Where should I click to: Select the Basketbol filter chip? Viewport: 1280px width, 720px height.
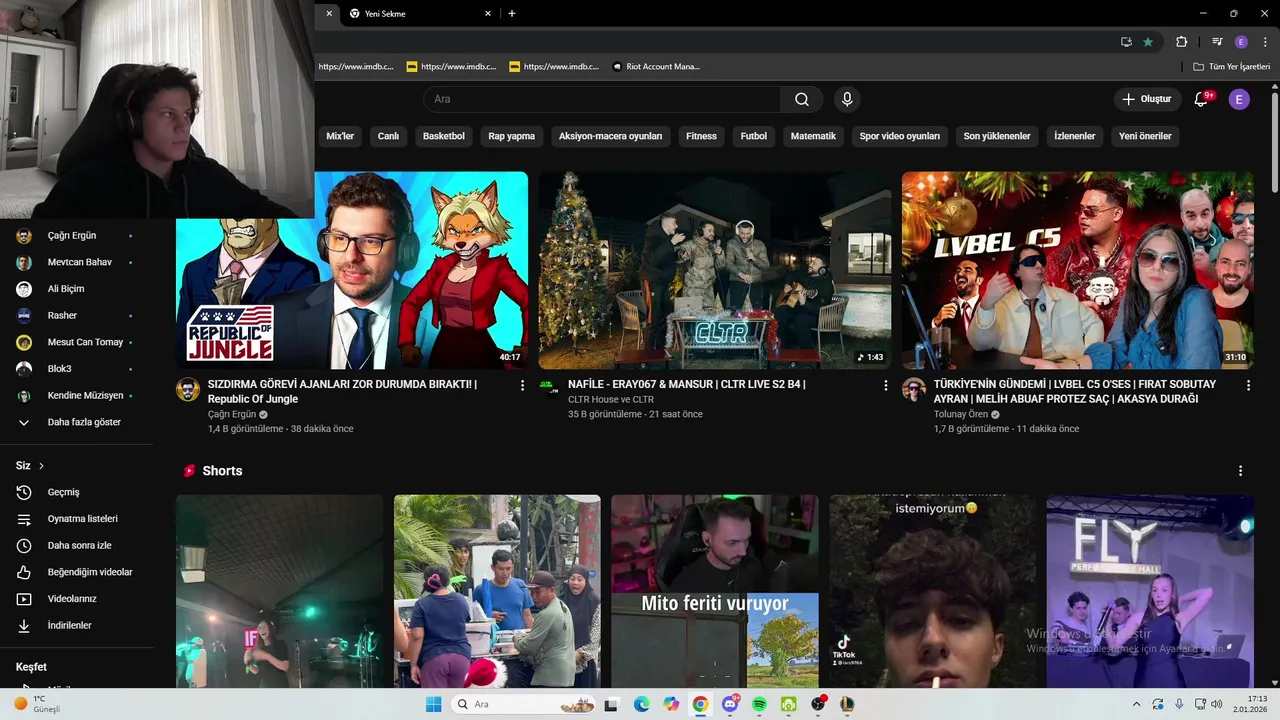[444, 136]
